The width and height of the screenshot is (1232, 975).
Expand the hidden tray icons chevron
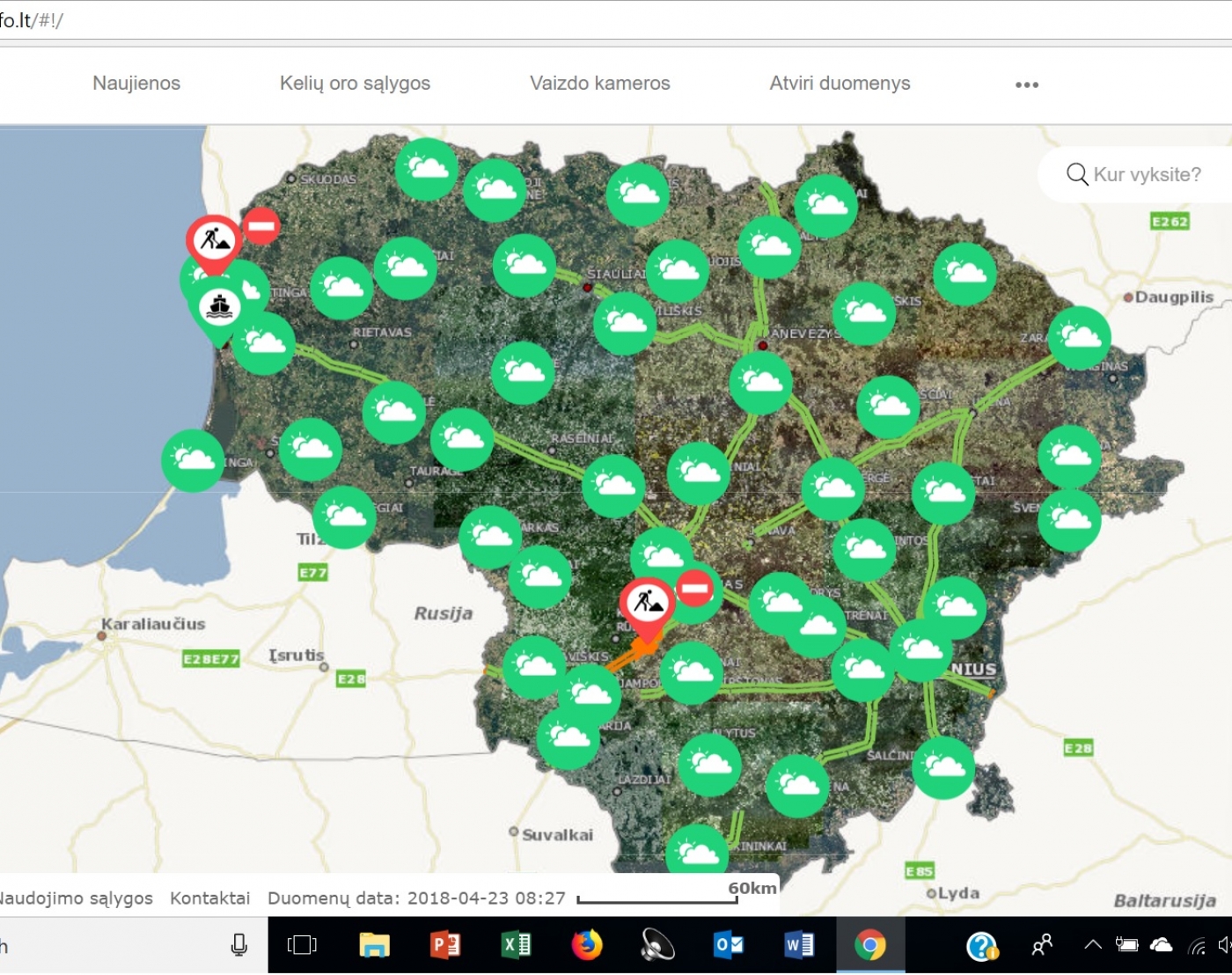point(1093,945)
